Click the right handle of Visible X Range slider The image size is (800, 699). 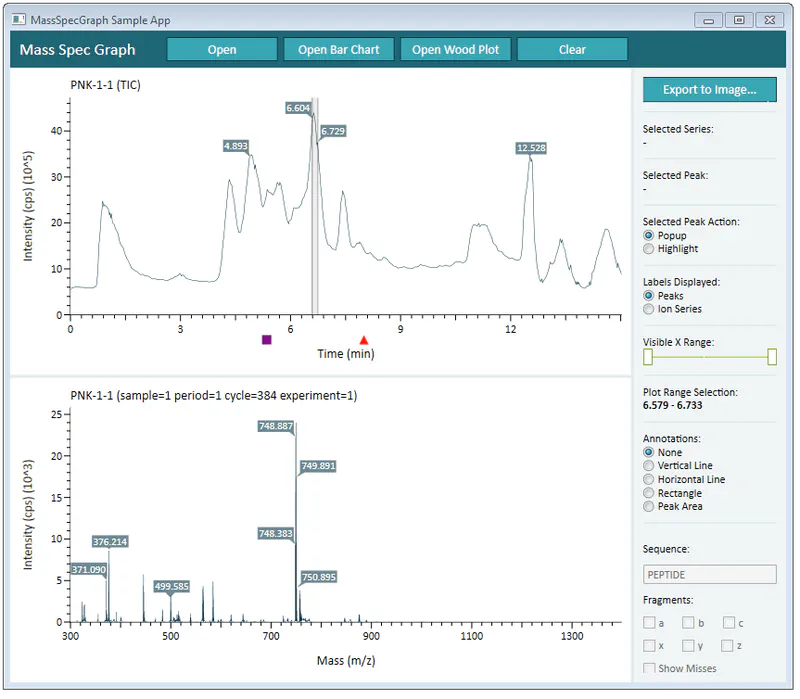click(771, 357)
